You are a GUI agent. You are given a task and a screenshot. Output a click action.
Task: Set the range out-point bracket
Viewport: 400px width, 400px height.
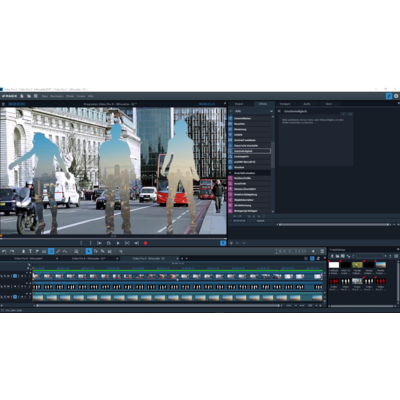click(x=90, y=243)
